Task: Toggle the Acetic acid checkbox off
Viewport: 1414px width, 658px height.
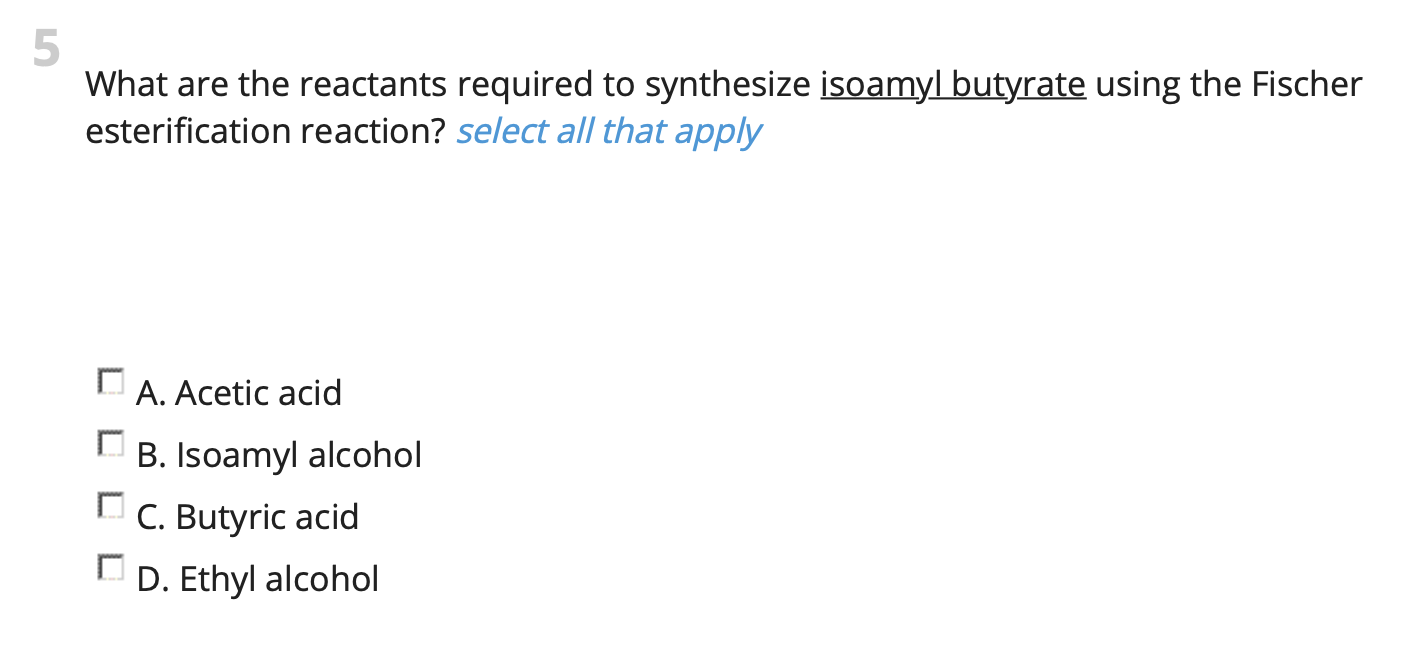Action: tap(110, 382)
